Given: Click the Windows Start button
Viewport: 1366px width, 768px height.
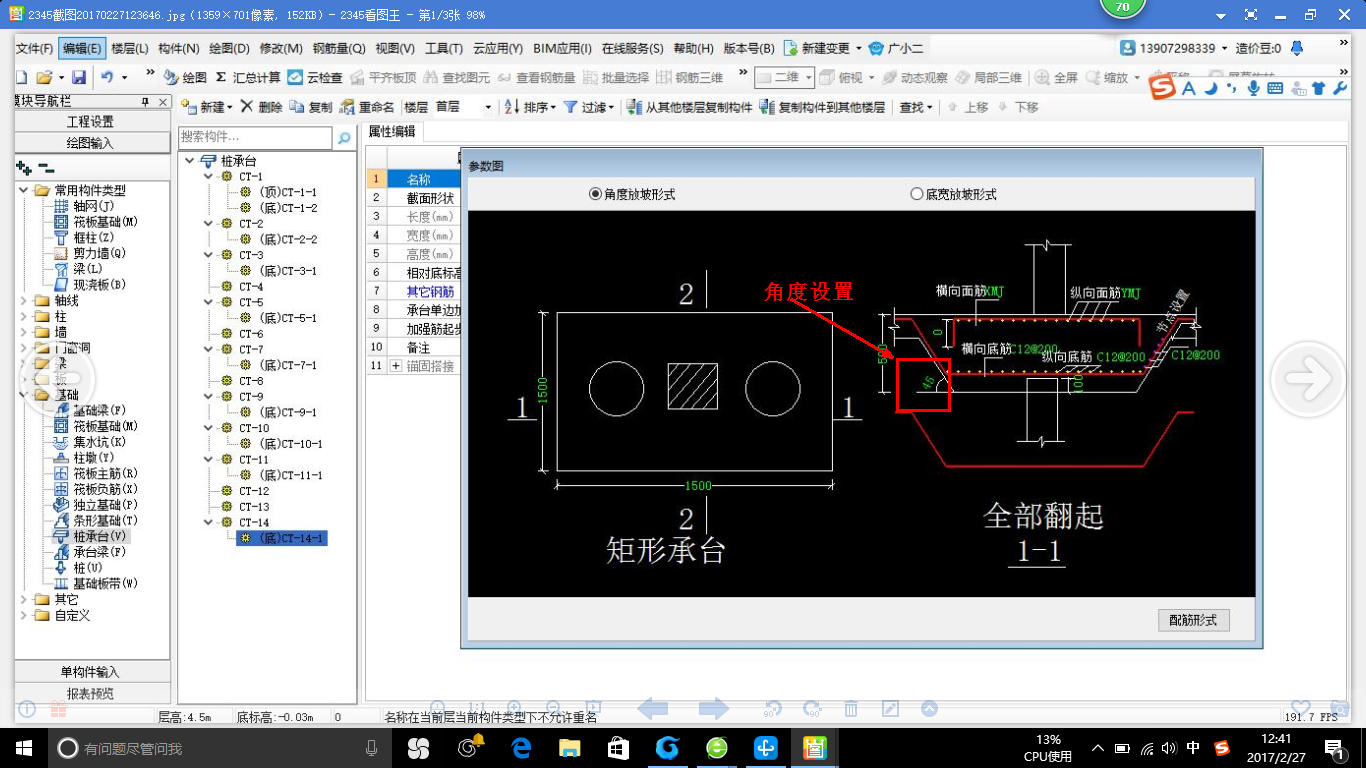Looking at the screenshot, I should (24, 748).
